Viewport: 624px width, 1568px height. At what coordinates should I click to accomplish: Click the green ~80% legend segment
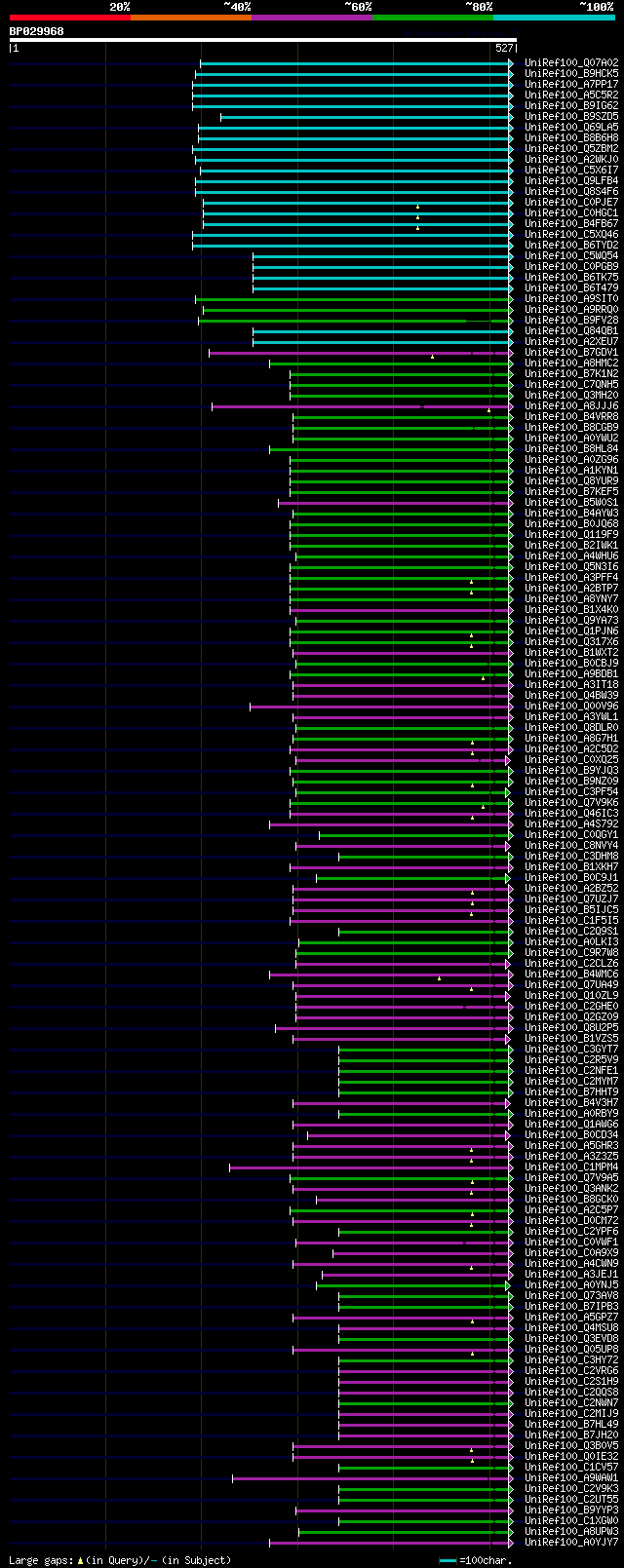(433, 18)
